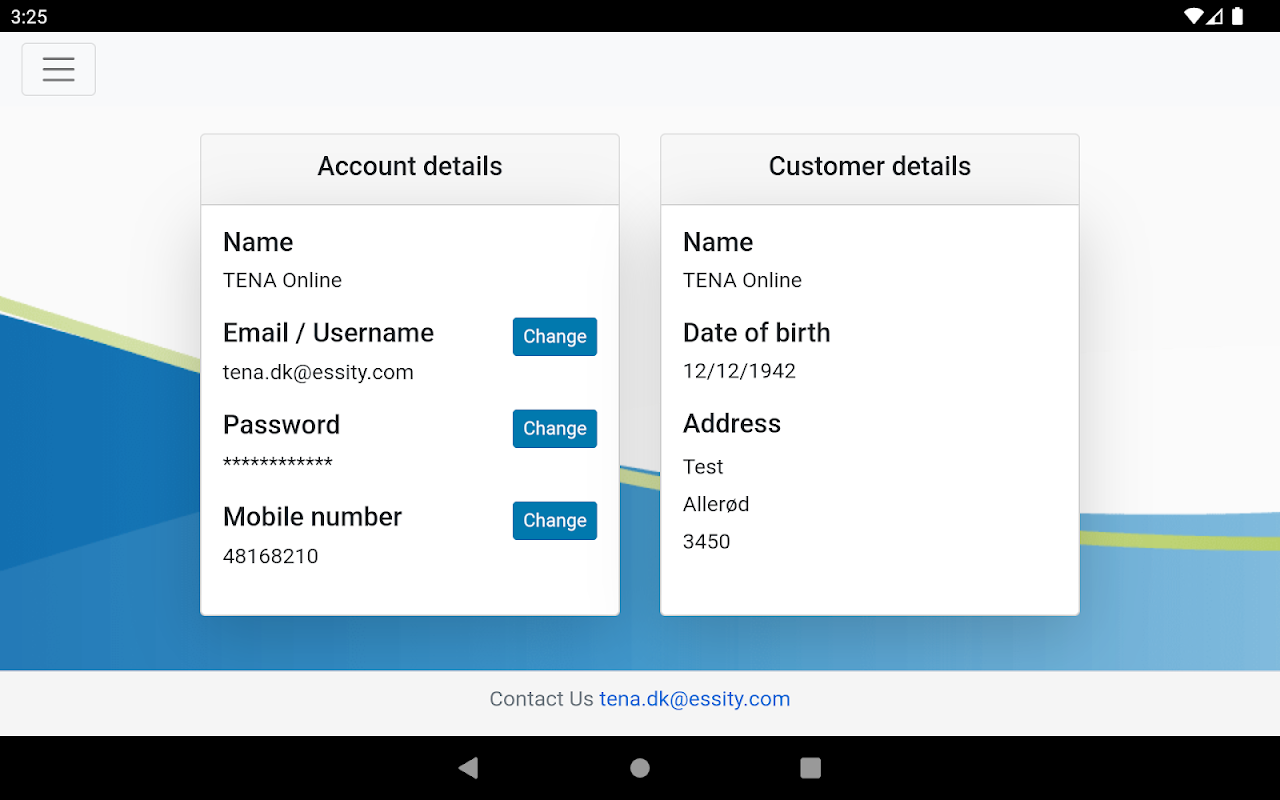Tap the 3:25 clock in status bar
Image resolution: width=1280 pixels, height=800 pixels.
click(29, 17)
